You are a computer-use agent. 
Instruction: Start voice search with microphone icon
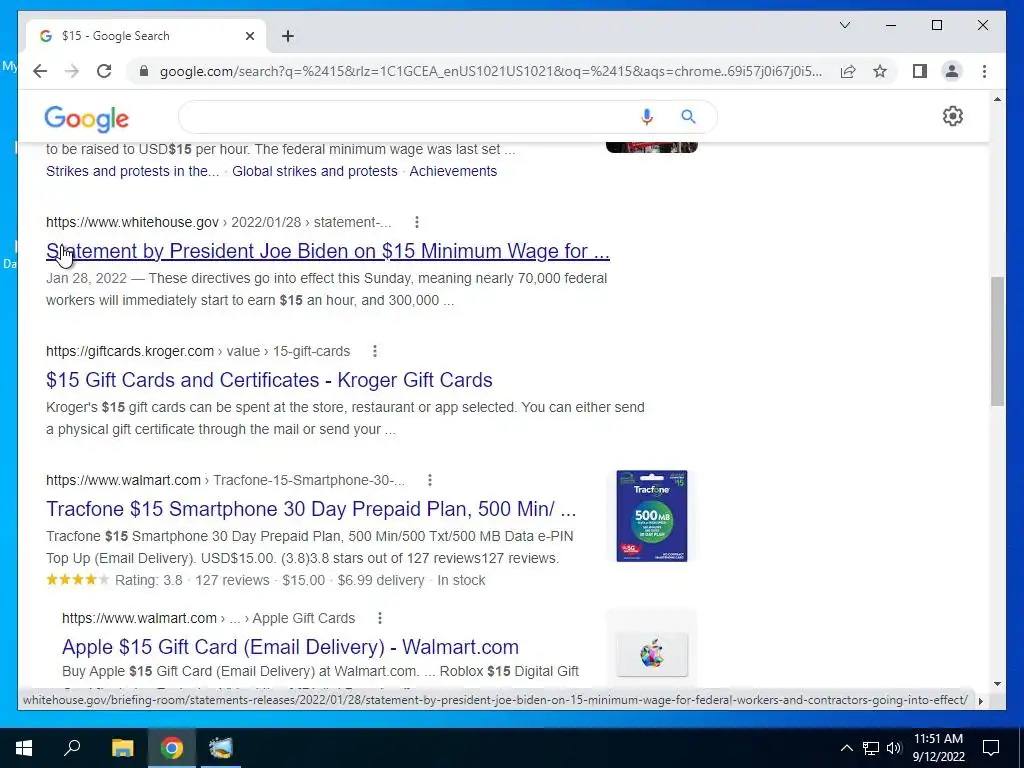[647, 116]
